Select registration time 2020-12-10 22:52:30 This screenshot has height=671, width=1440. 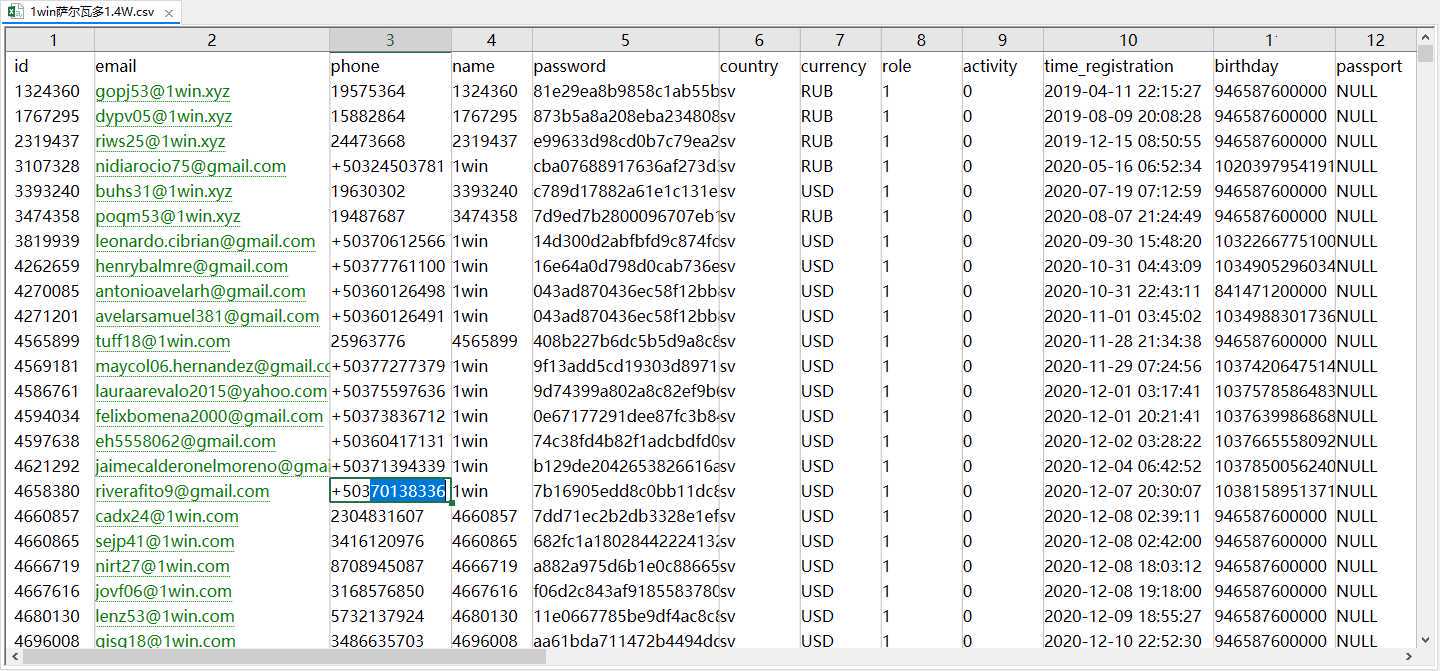click(1128, 641)
